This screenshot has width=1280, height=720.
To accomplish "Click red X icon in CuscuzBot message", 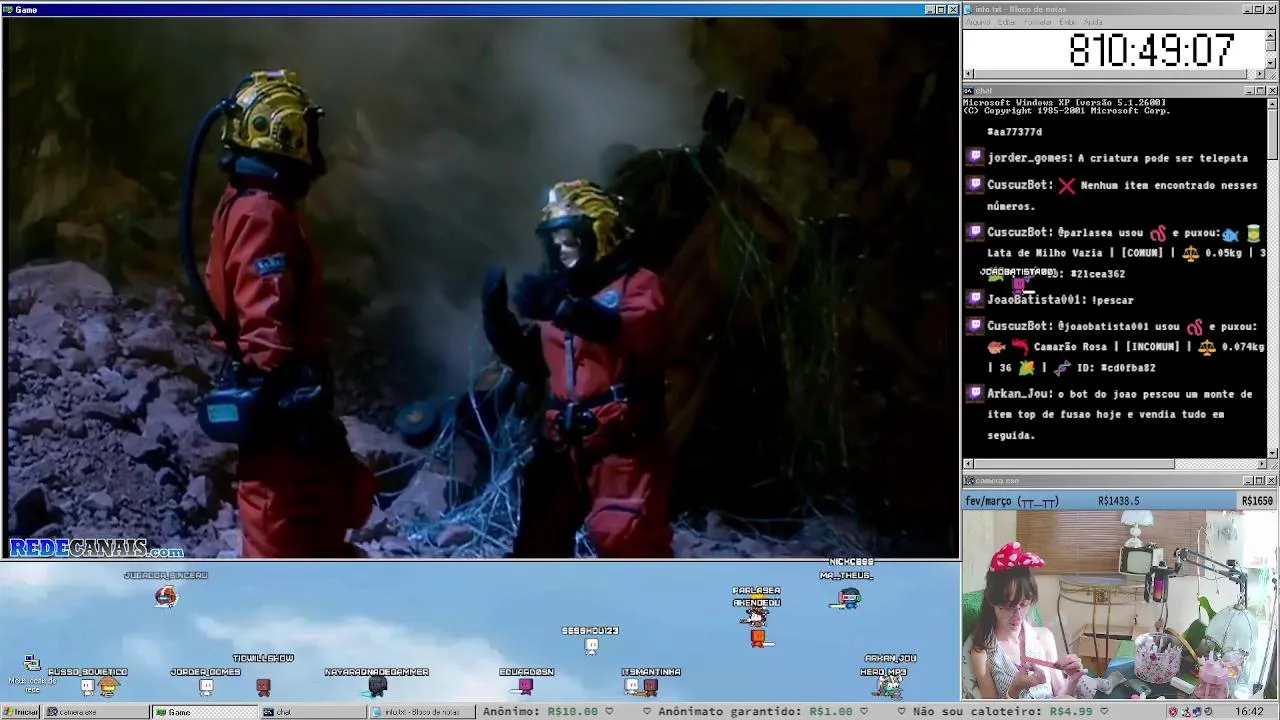I will pos(1067,185).
